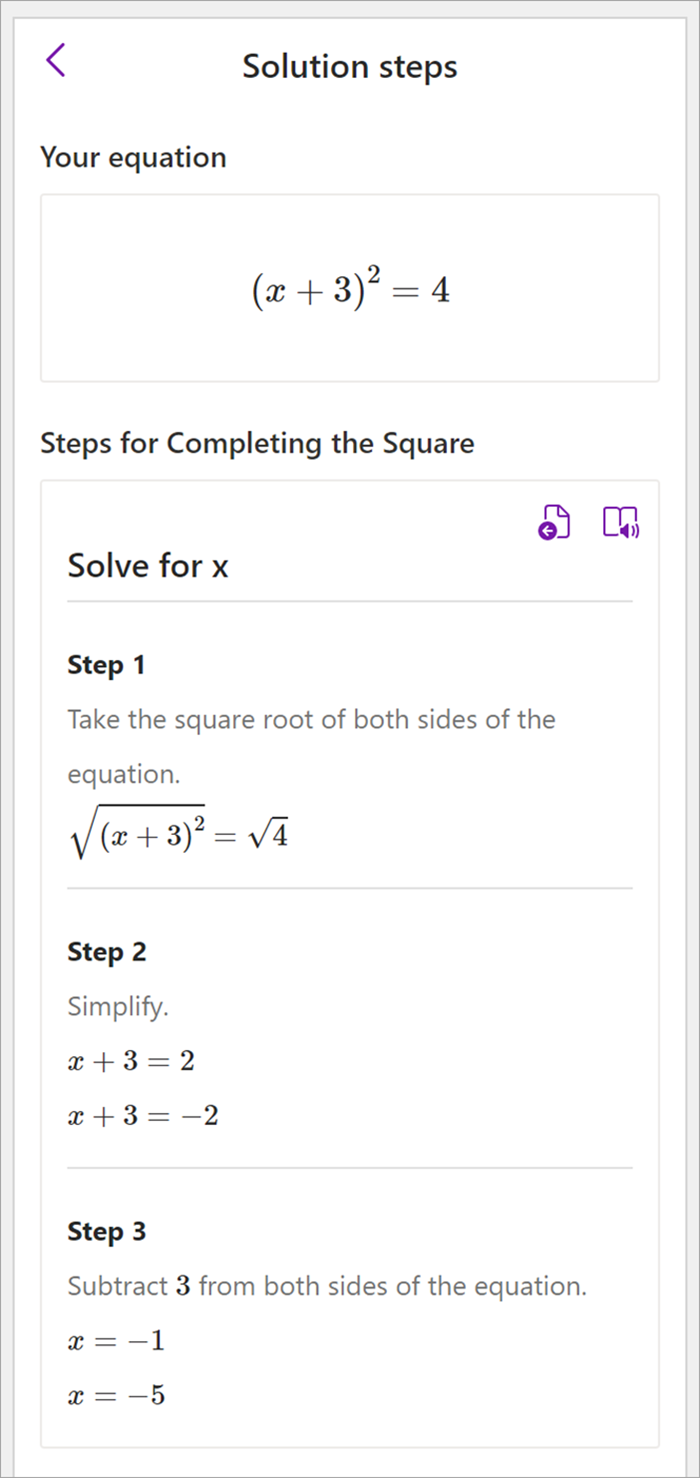Screen dimensions: 700x1478
Task: Select the result x = -1
Action: [115, 1341]
